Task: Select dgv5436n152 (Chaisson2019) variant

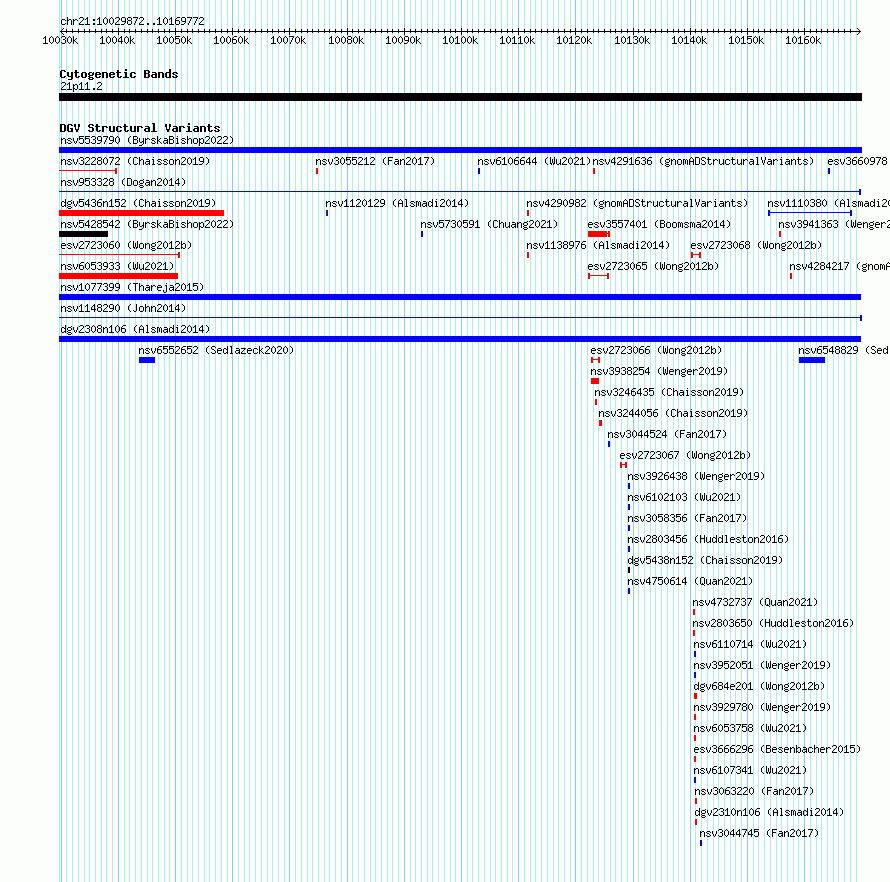Action: tap(138, 203)
